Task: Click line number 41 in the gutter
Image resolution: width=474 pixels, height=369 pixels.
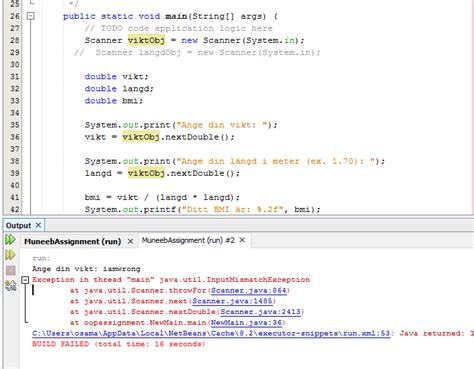Action: click(15, 197)
